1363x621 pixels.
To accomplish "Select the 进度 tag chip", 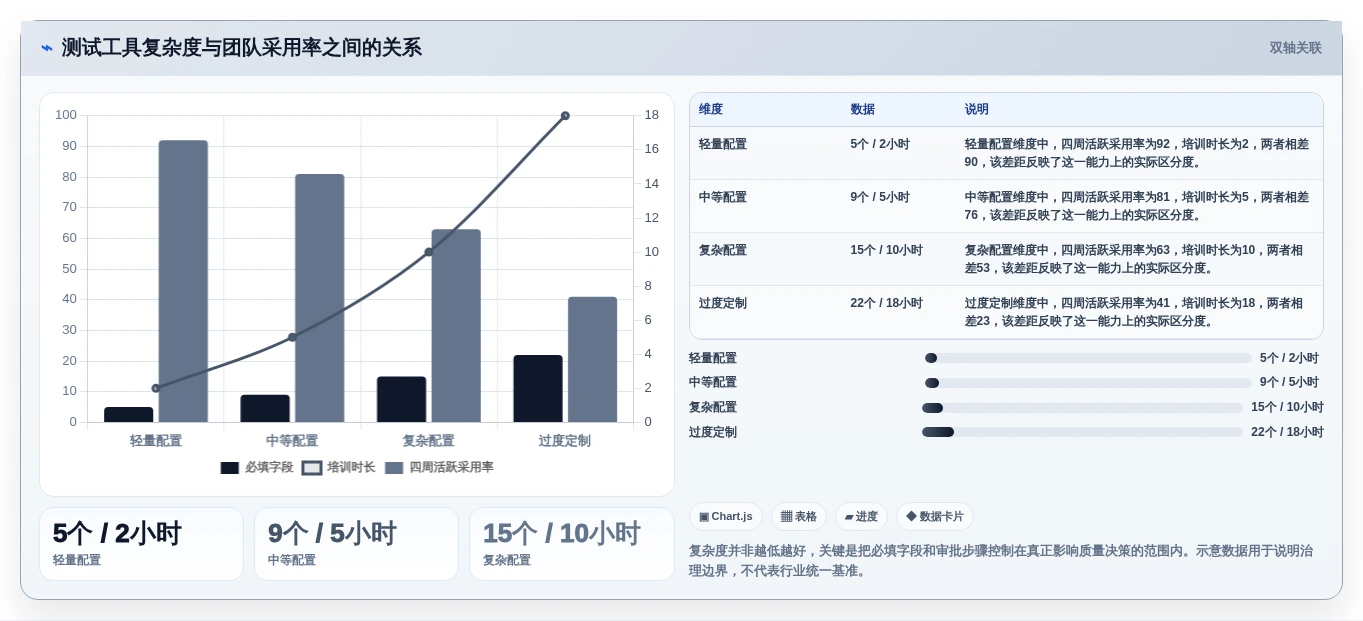I will point(861,516).
